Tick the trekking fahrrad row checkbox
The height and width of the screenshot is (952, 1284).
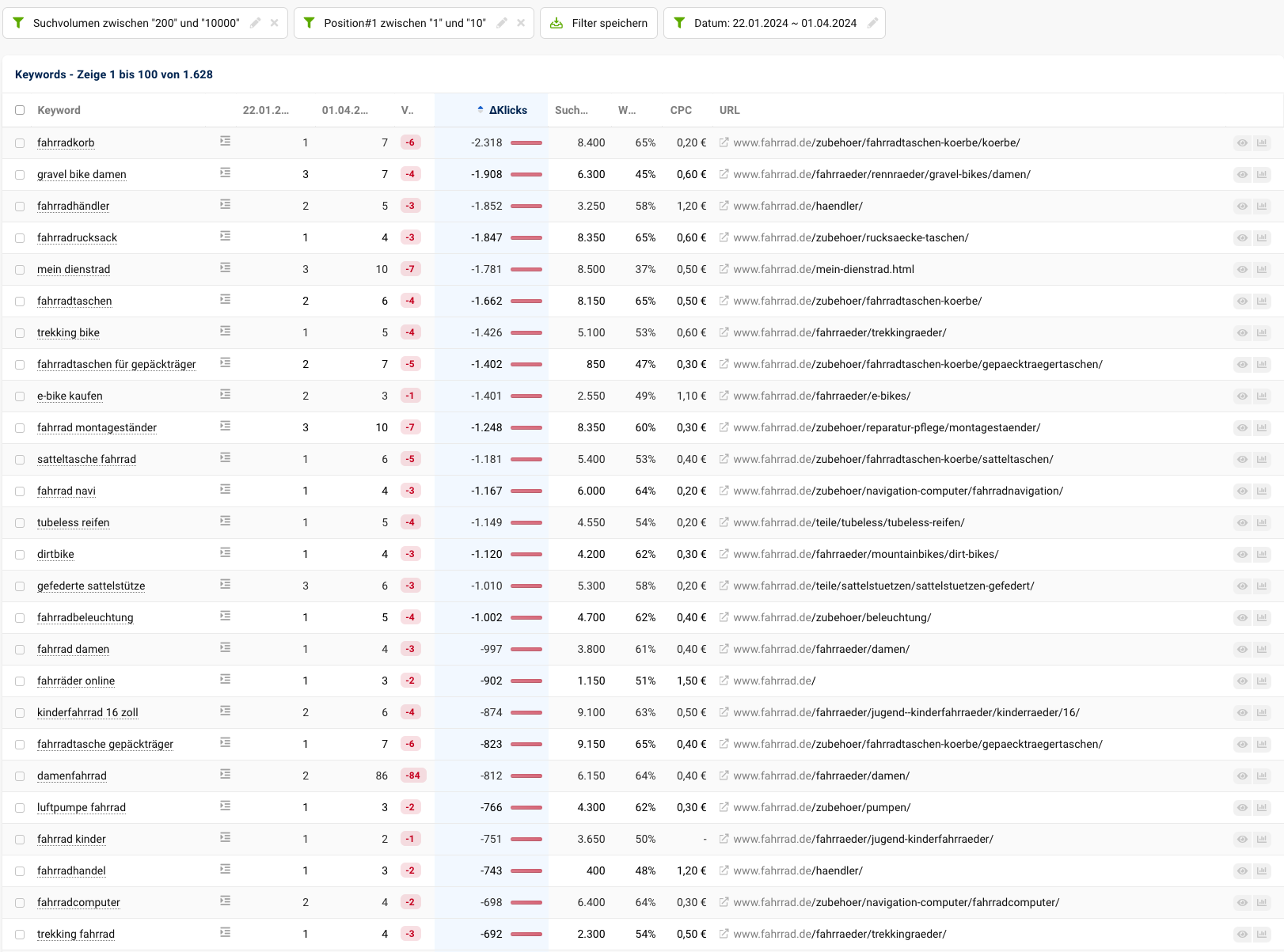pyautogui.click(x=20, y=935)
